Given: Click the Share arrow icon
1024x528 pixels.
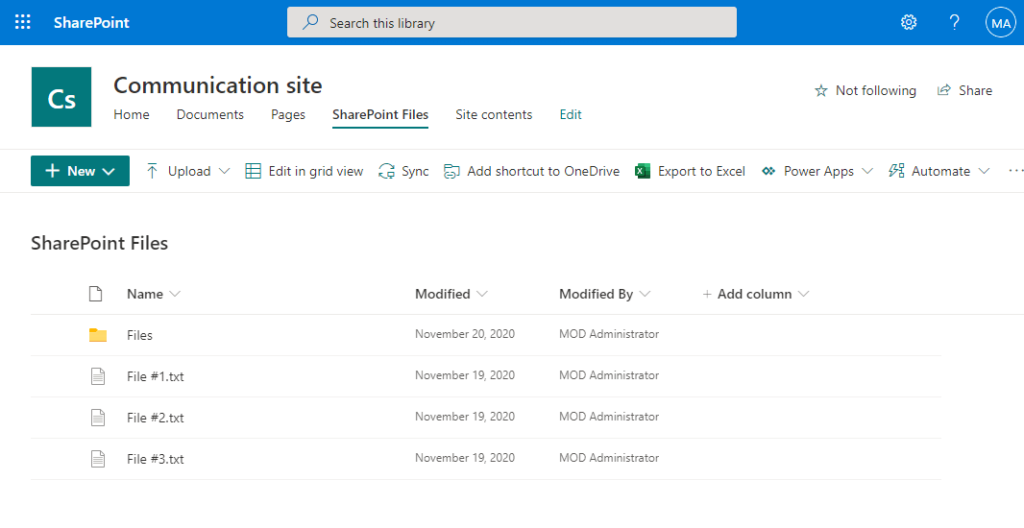Looking at the screenshot, I should click(944, 90).
